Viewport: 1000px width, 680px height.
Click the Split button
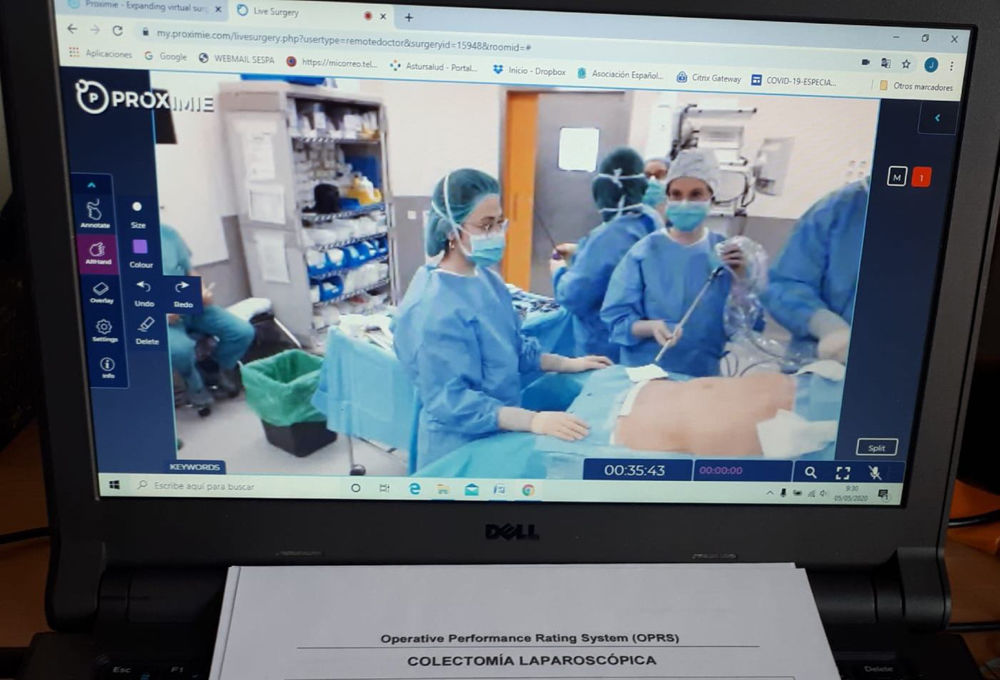click(876, 447)
